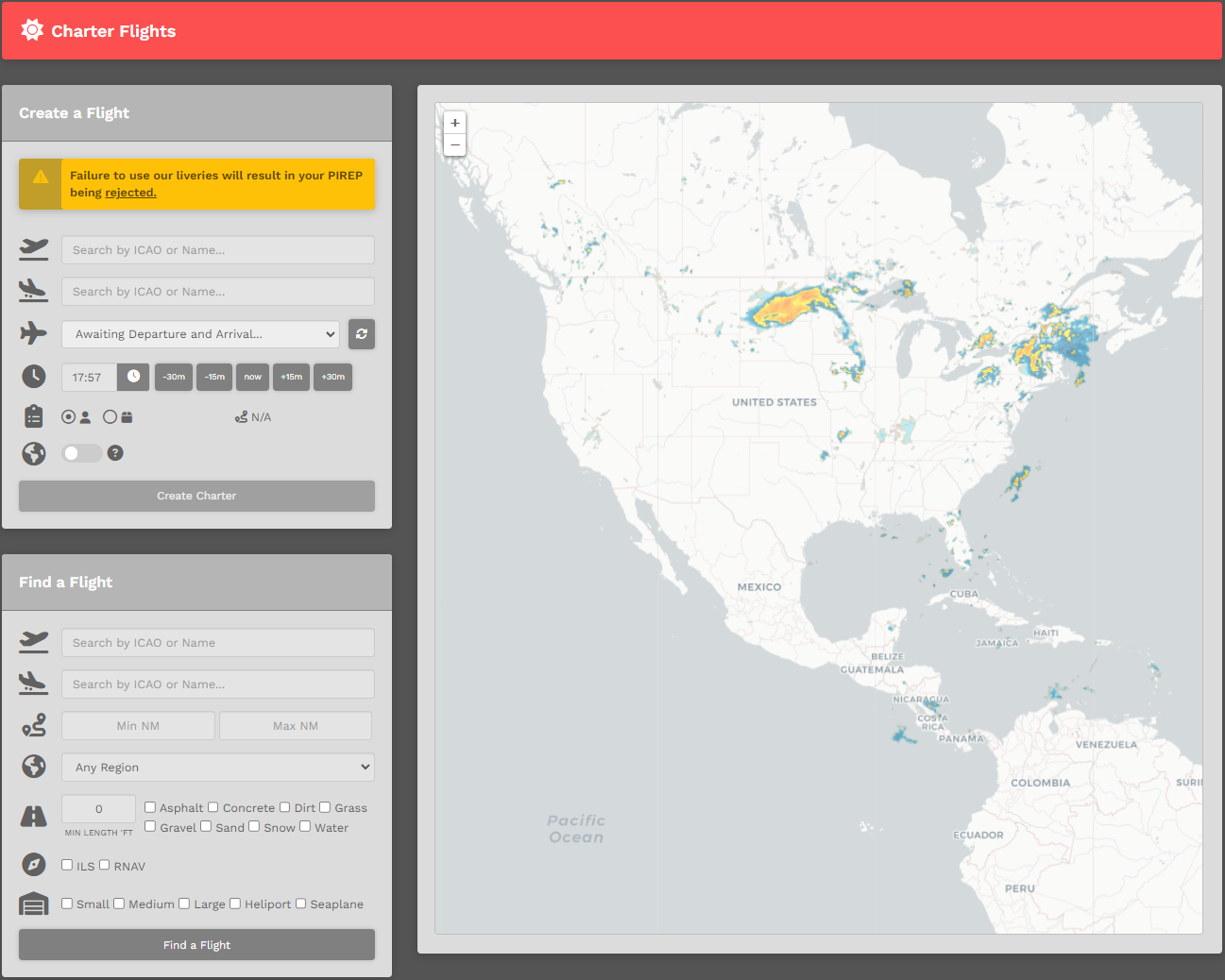The image size is (1225, 980).
Task: Select the passenger radio option
Action: (x=69, y=416)
